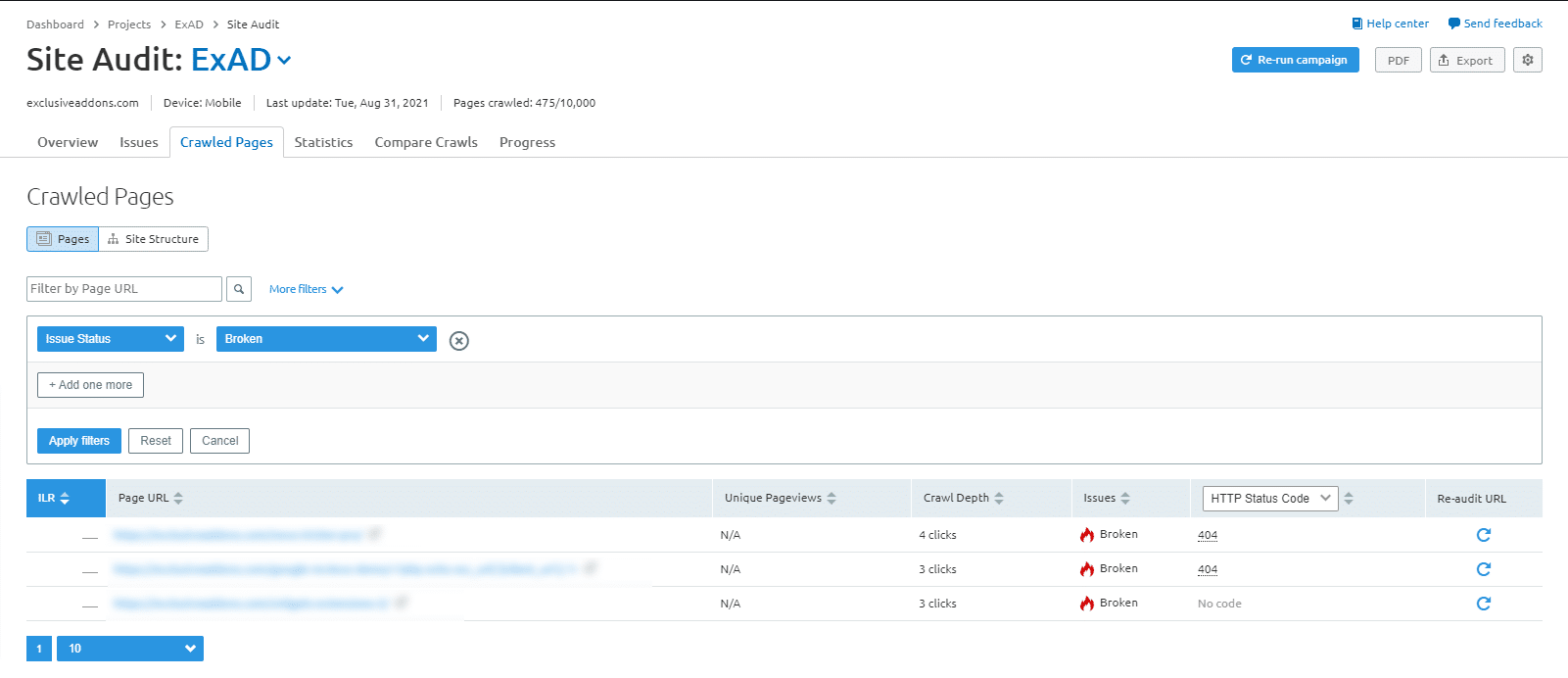1568x678 pixels.
Task: Sort by the ILR column arrows
Action: (65, 499)
